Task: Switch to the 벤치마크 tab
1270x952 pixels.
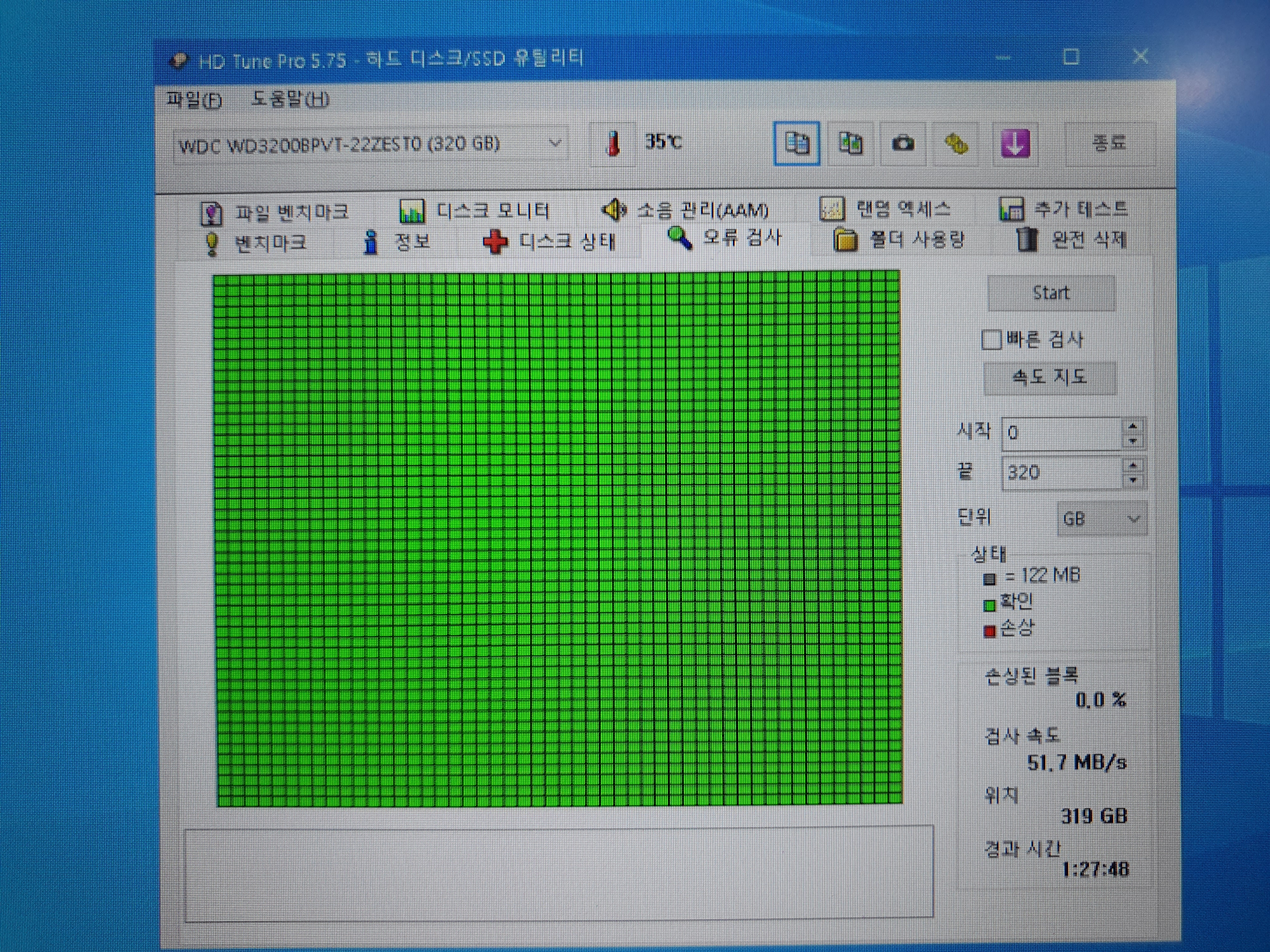Action: click(x=255, y=243)
